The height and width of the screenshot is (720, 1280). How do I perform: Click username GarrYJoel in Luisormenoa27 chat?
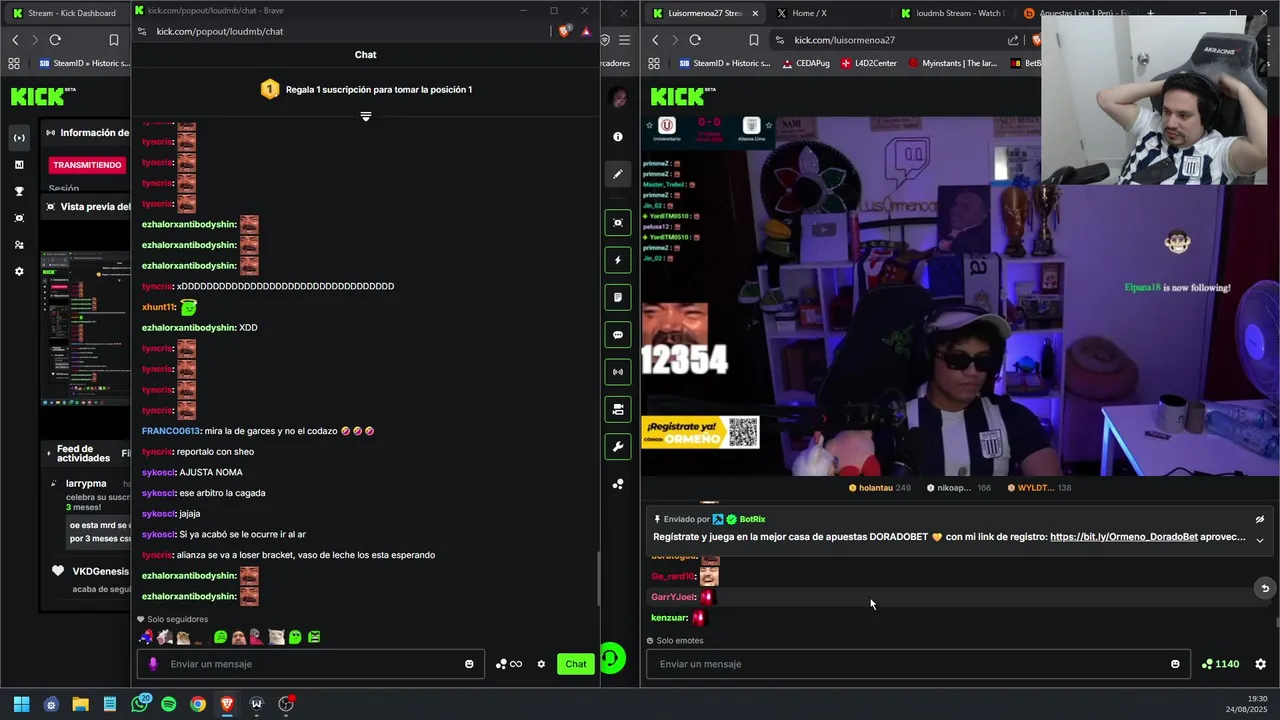click(x=673, y=597)
